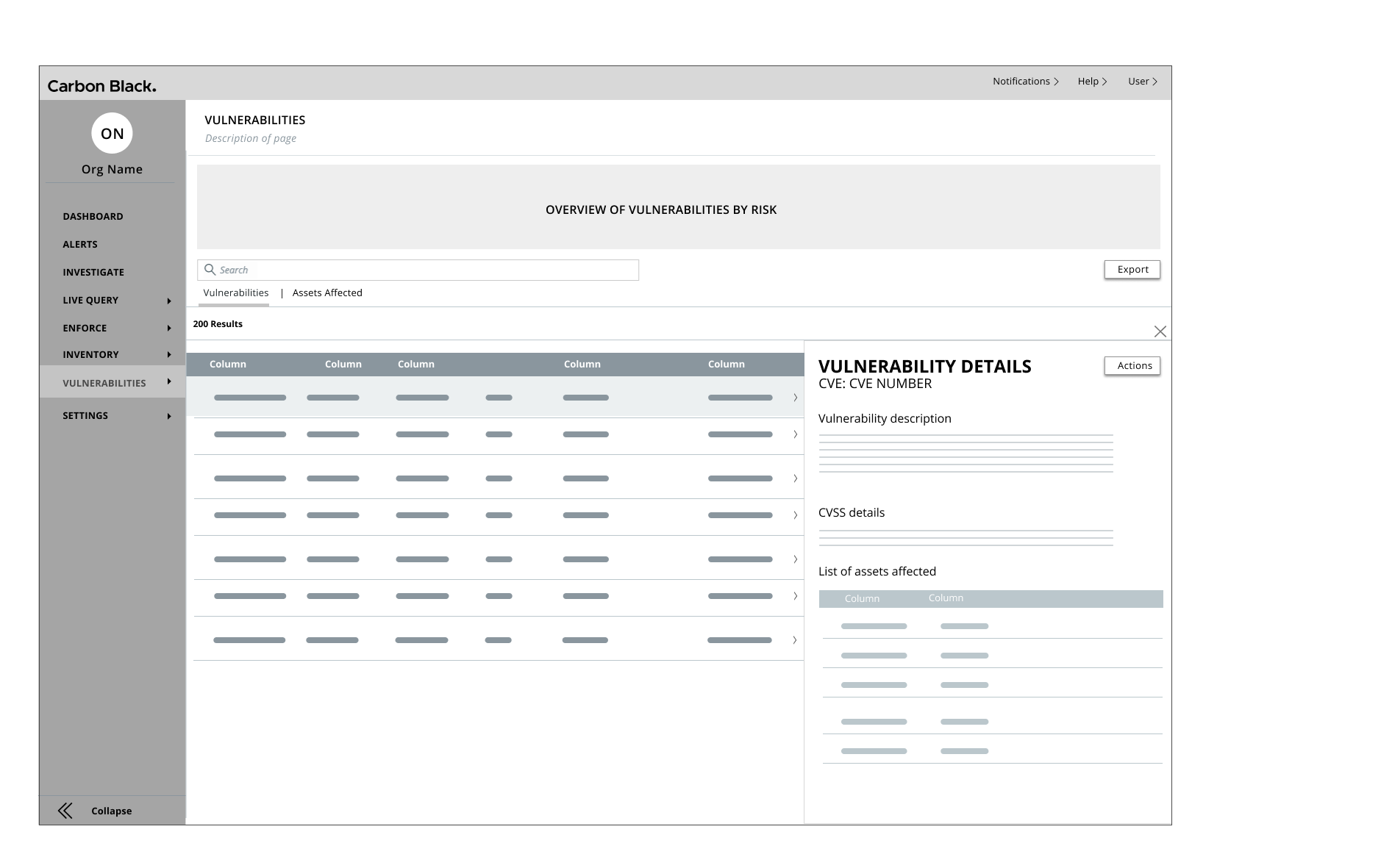Image resolution: width=1381 pixels, height=868 pixels.
Task: Click the magnifier icon in the search bar
Action: coord(210,270)
